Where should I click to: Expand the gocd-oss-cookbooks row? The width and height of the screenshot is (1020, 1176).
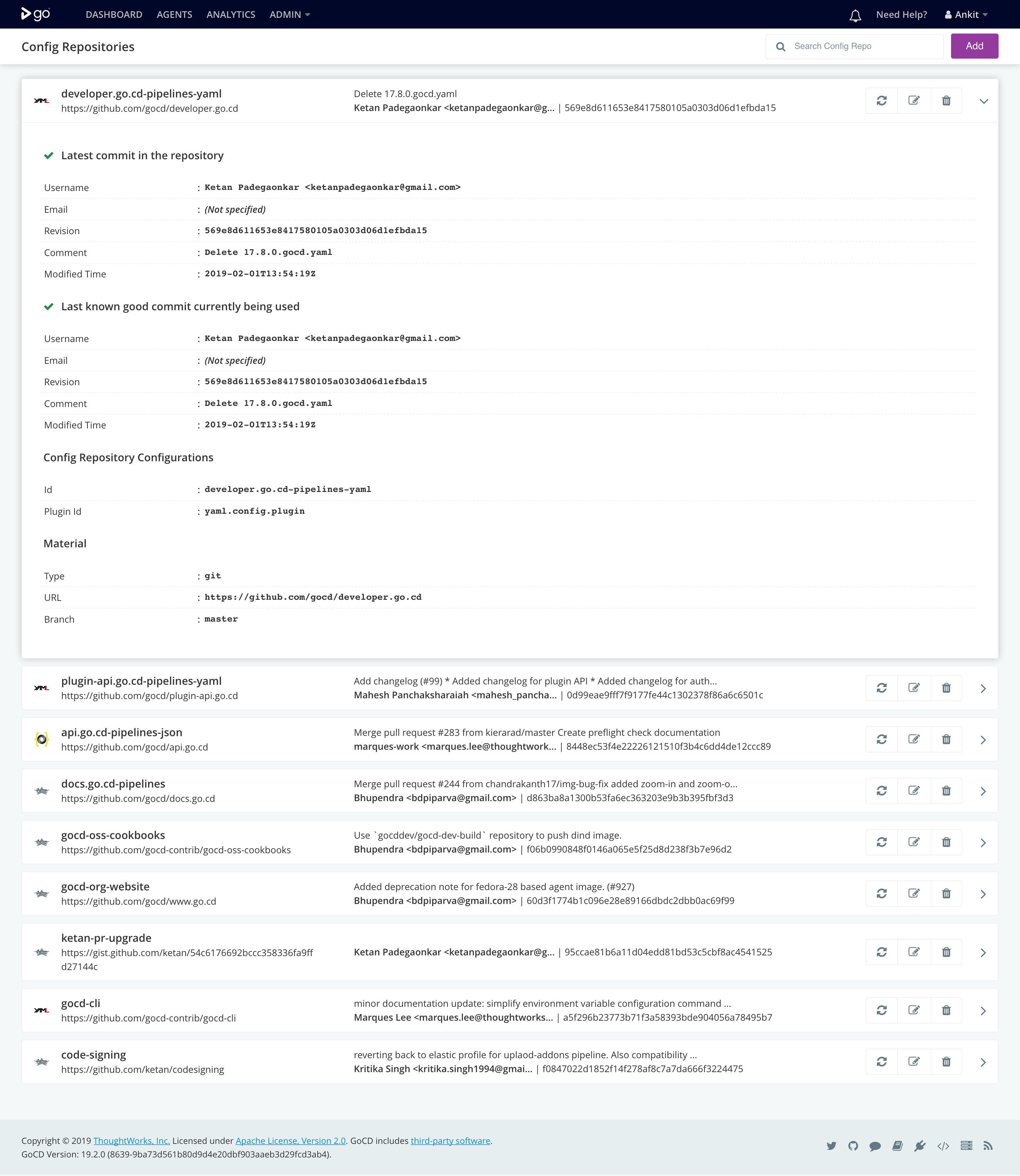(983, 843)
